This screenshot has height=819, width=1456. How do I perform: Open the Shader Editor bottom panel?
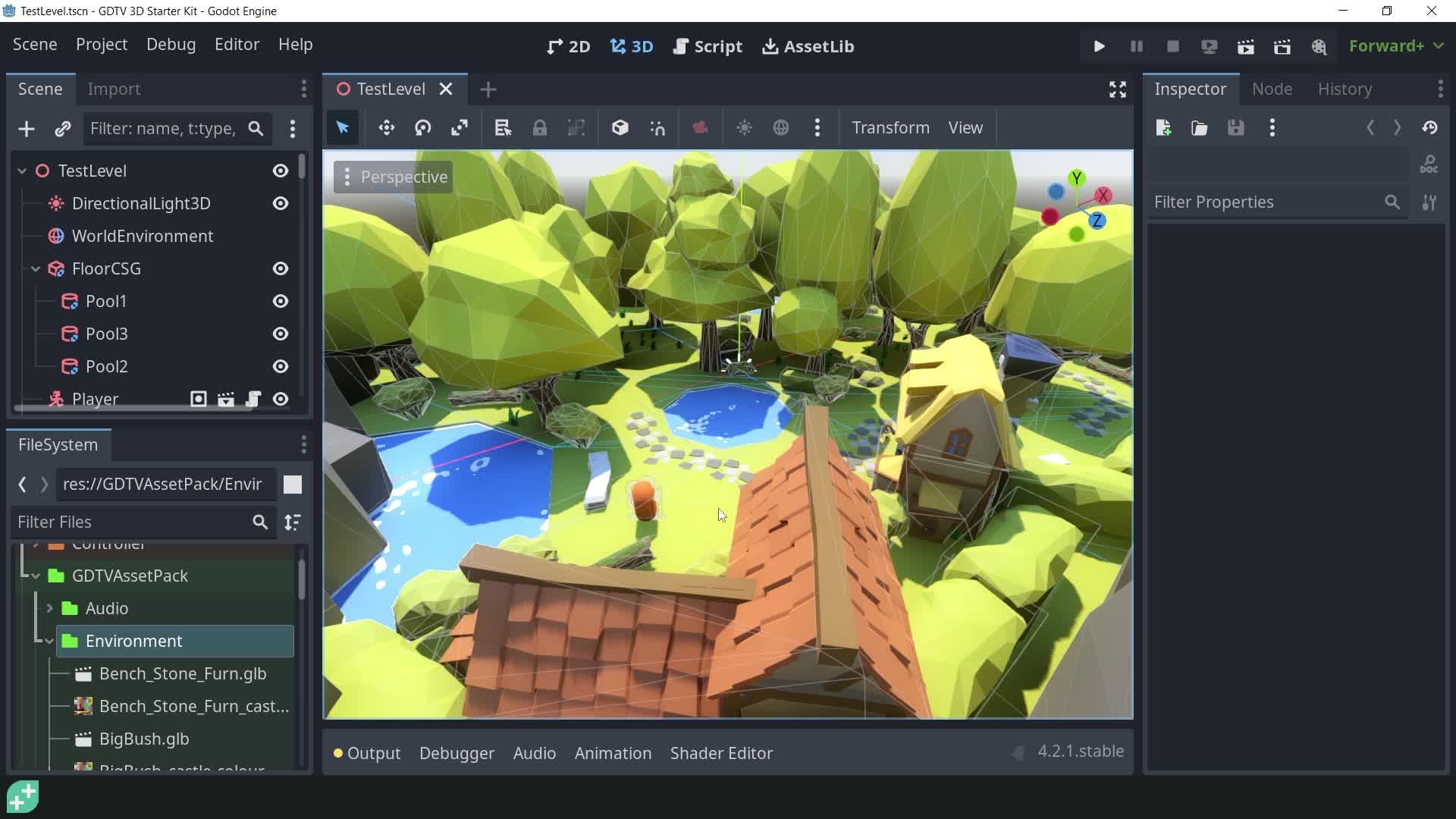721,753
